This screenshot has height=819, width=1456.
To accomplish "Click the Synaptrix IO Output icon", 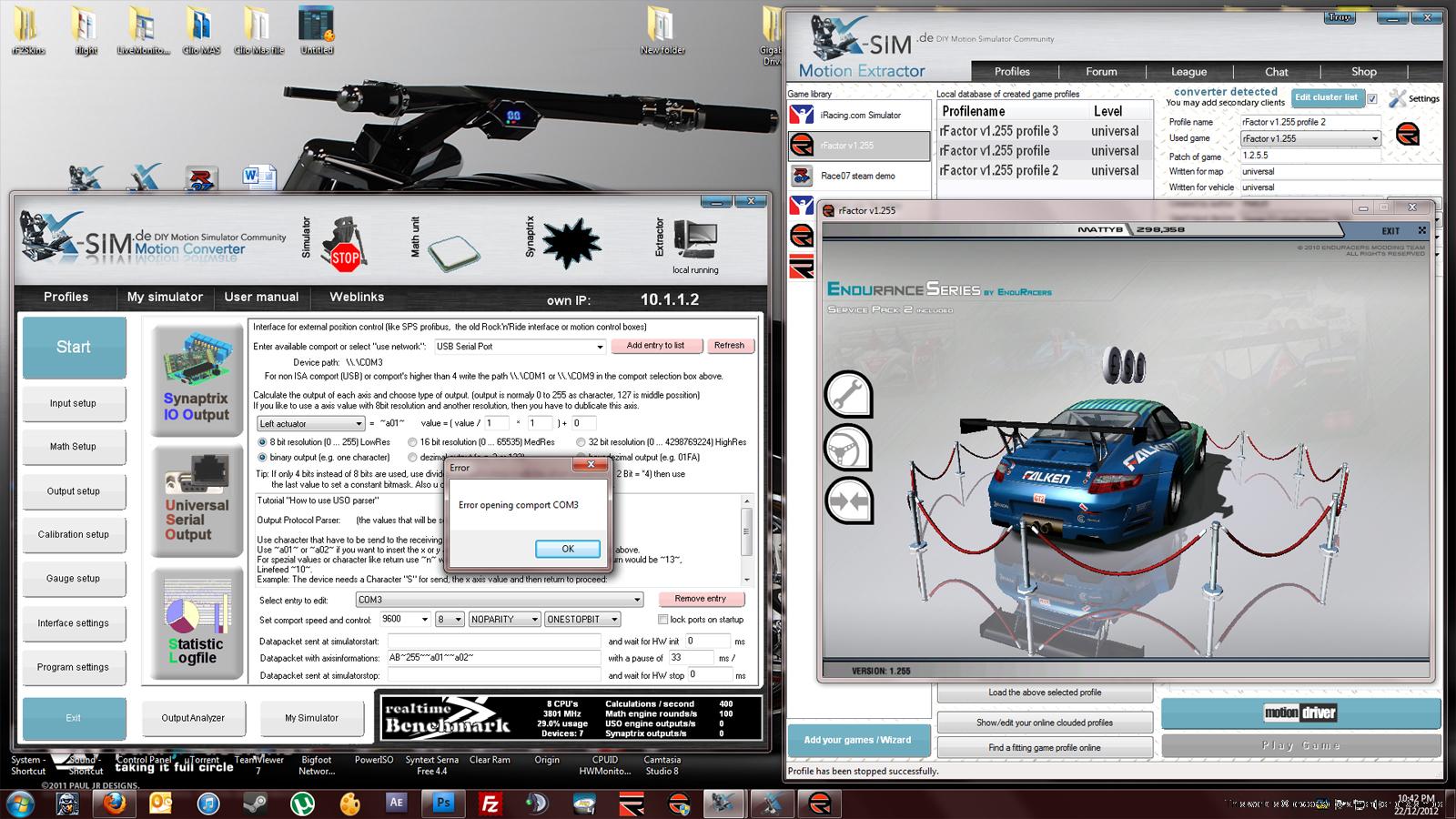I will point(196,379).
